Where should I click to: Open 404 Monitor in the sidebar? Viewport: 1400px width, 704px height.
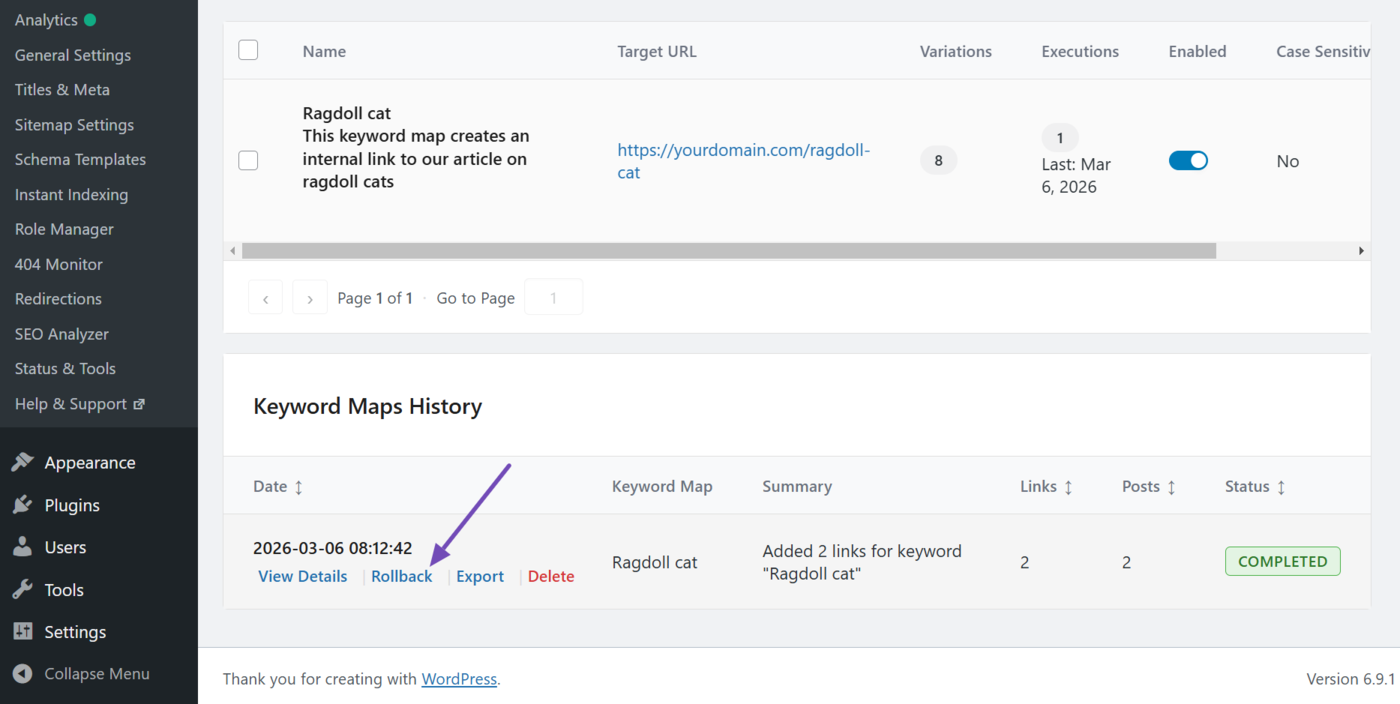[x=59, y=264]
